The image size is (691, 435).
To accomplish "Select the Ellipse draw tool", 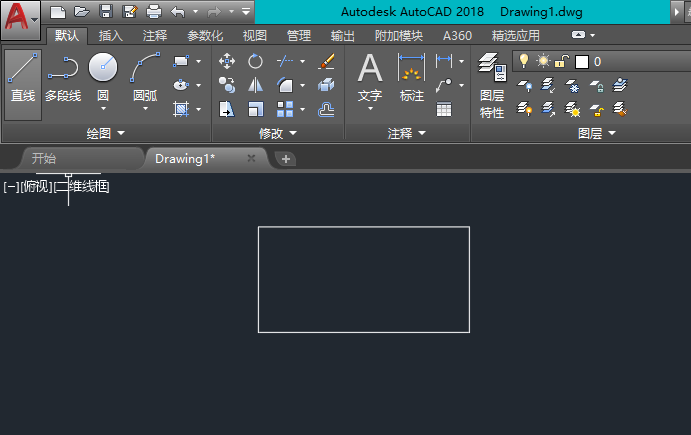I will click(181, 85).
